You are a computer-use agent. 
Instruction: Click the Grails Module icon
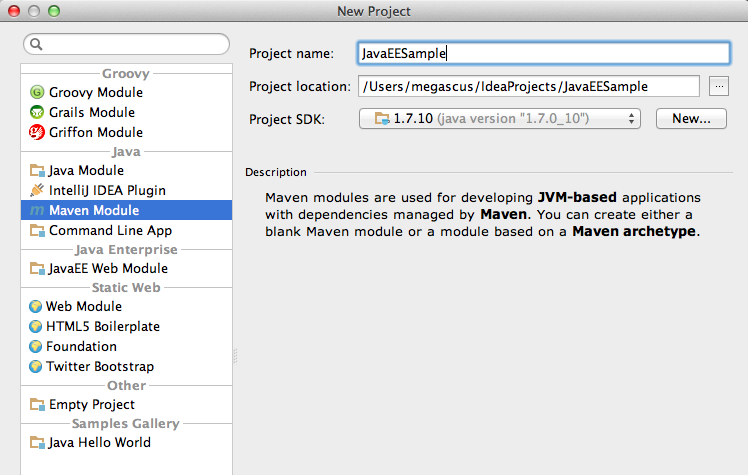pyautogui.click(x=37, y=112)
